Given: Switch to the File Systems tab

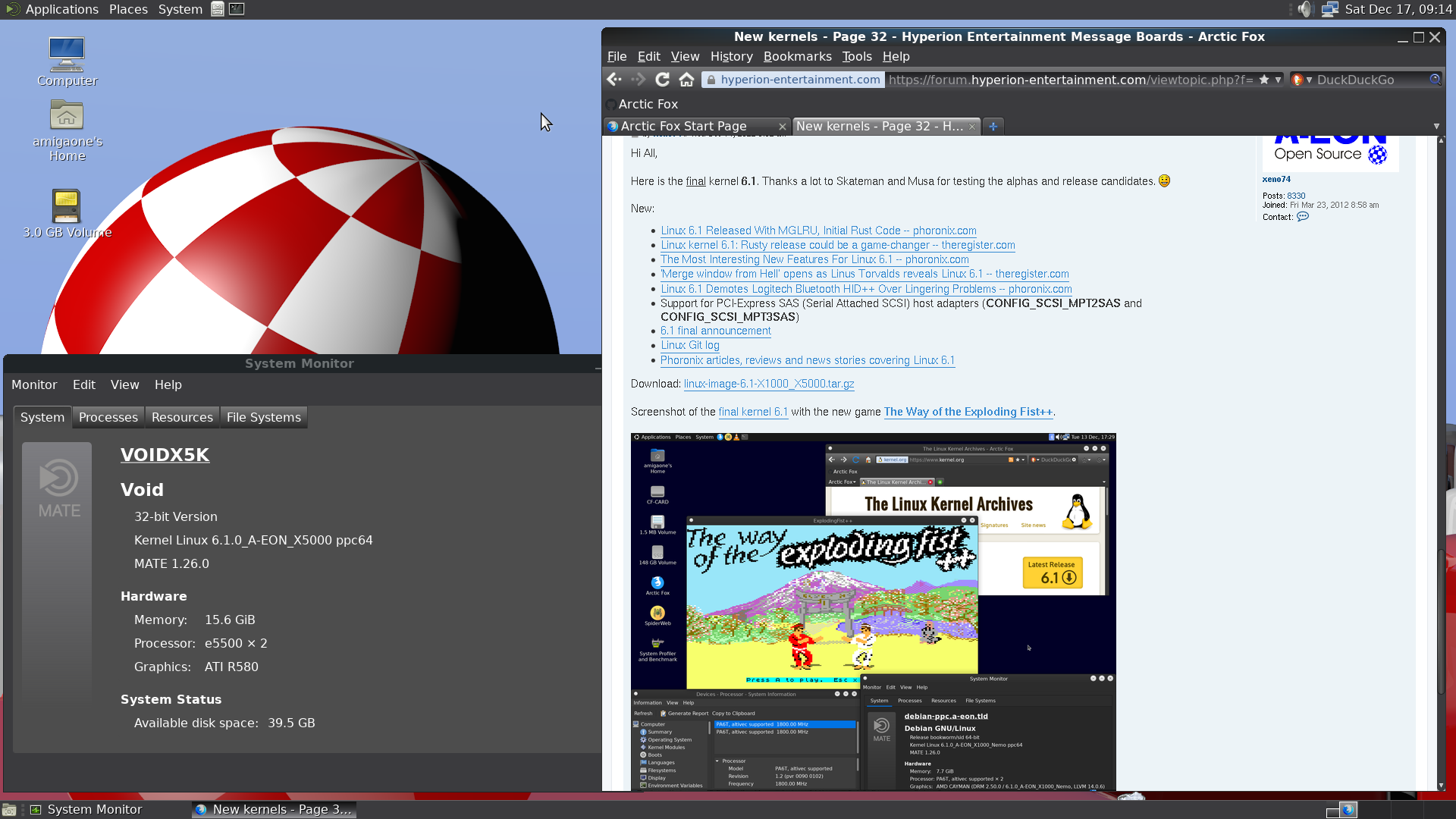Looking at the screenshot, I should pyautogui.click(x=264, y=418).
